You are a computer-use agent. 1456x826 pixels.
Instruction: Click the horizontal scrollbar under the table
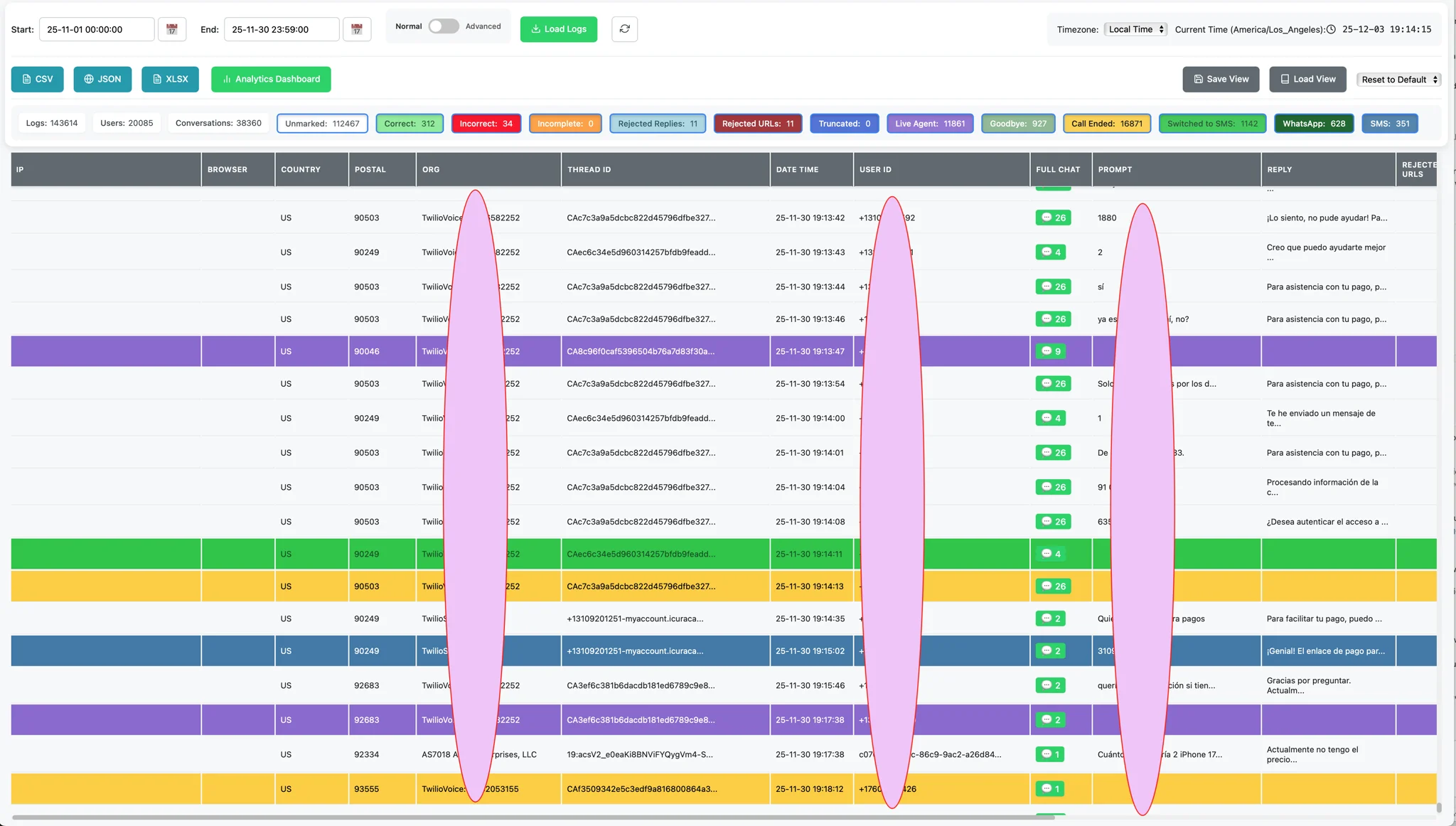tap(533, 817)
